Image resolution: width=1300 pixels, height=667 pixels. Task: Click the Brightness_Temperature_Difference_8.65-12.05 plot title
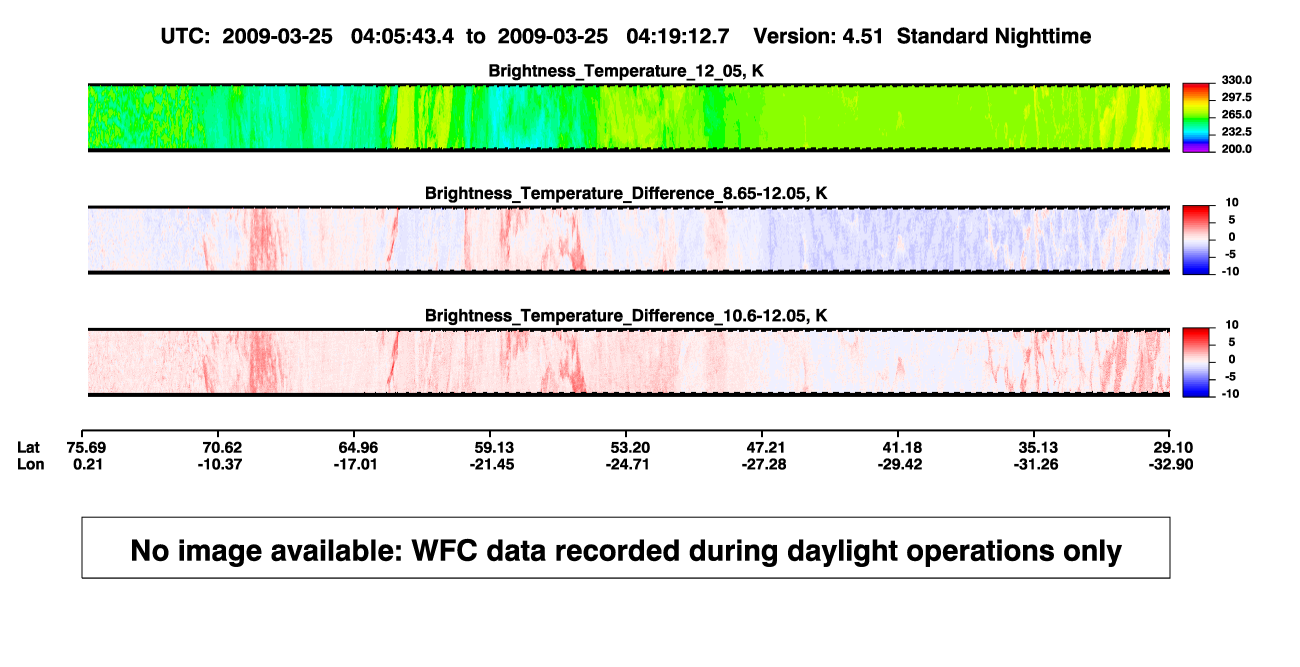(x=626, y=193)
